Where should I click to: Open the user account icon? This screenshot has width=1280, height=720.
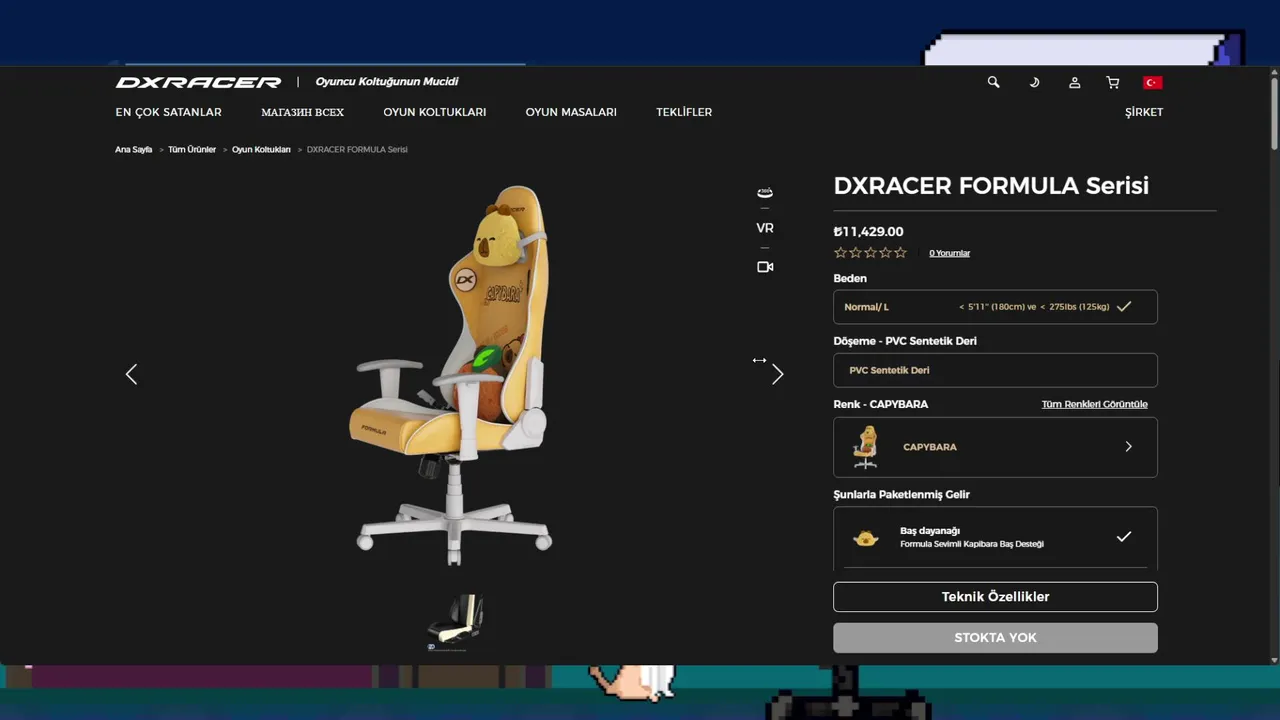click(x=1074, y=82)
